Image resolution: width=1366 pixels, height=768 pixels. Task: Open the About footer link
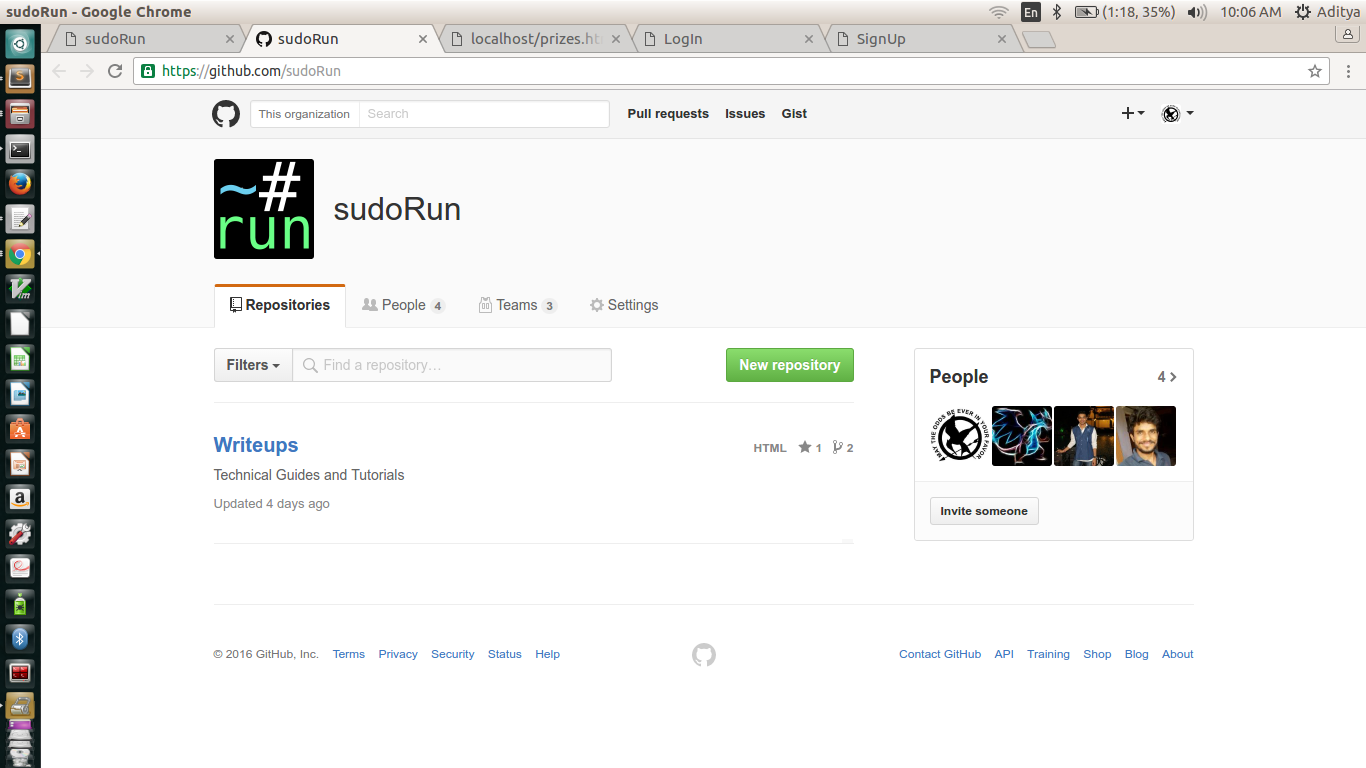point(1178,654)
